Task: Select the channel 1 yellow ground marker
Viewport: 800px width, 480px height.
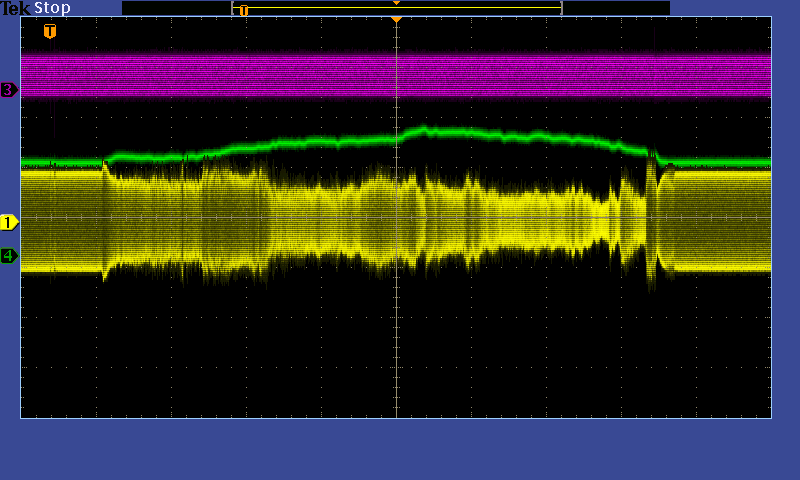Action: coord(9,222)
